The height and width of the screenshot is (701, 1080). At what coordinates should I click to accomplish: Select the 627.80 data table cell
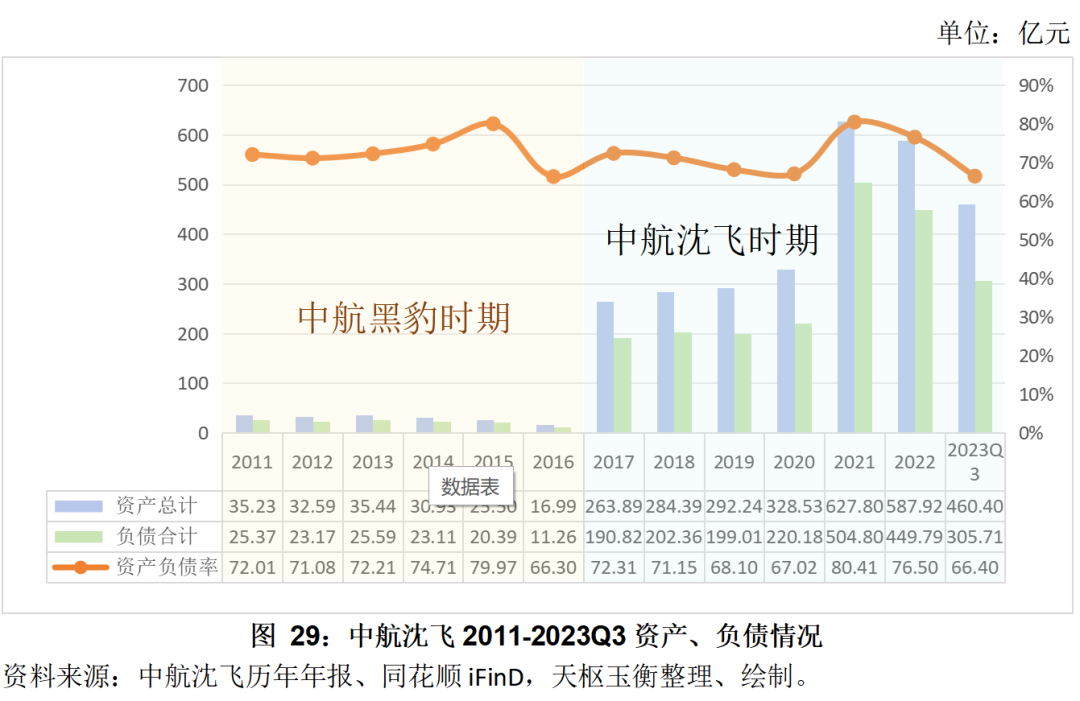click(853, 506)
